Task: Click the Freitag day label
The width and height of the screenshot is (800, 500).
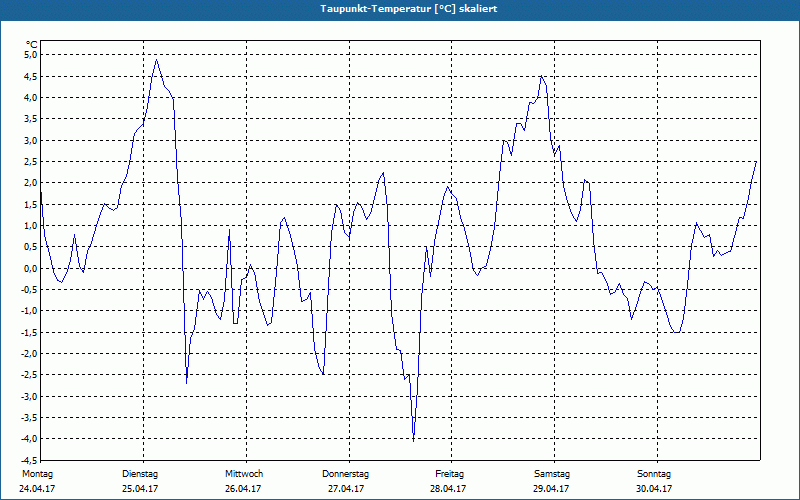Action: pos(449,474)
